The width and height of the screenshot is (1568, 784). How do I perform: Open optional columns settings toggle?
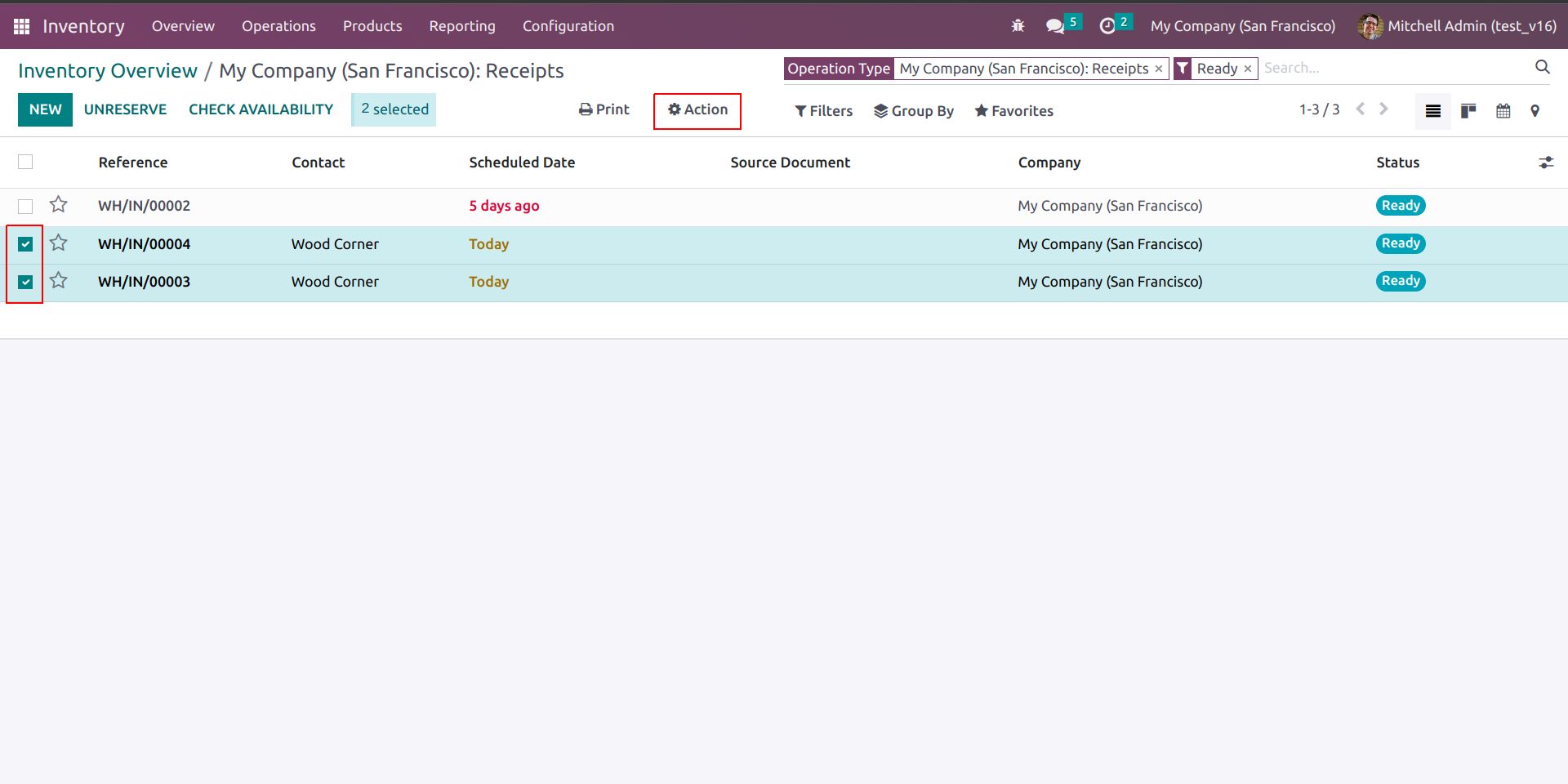click(1546, 163)
